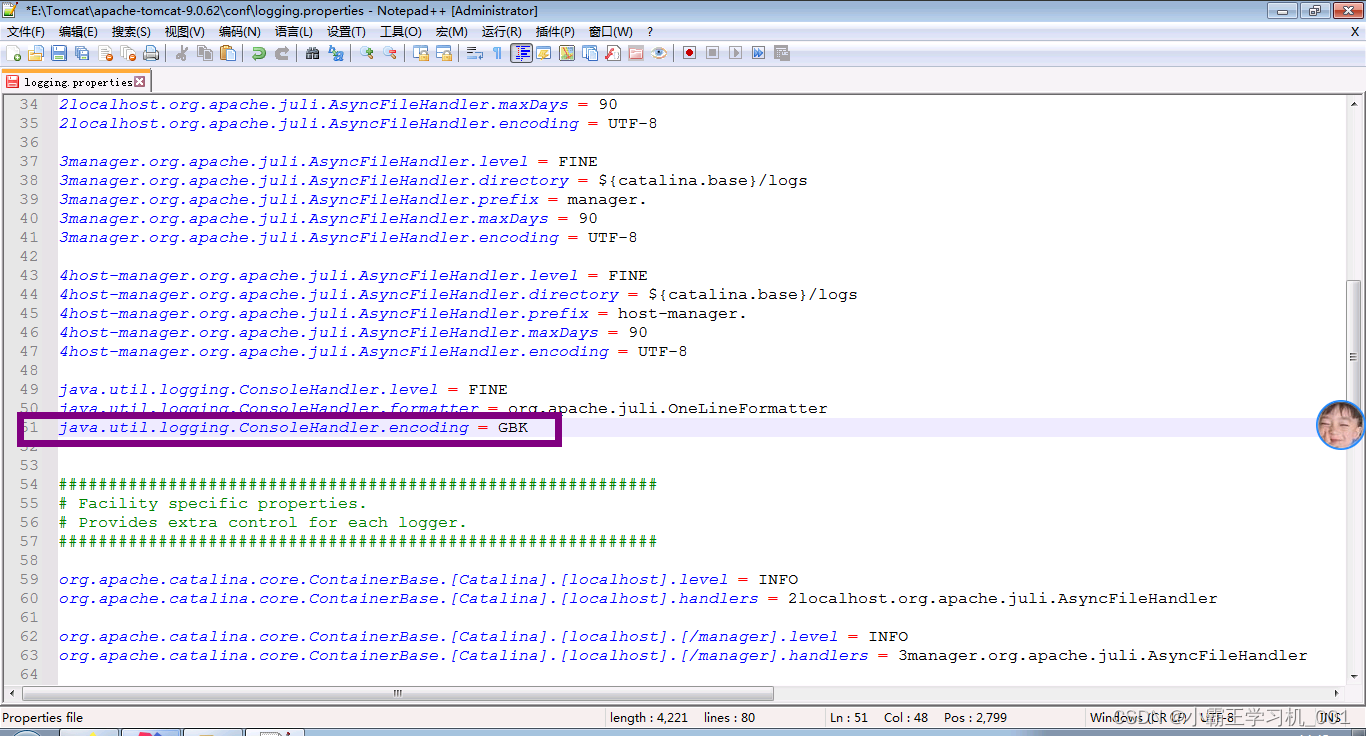Image resolution: width=1366 pixels, height=736 pixels.
Task: Click the Paste clipboard icon
Action: pos(227,53)
